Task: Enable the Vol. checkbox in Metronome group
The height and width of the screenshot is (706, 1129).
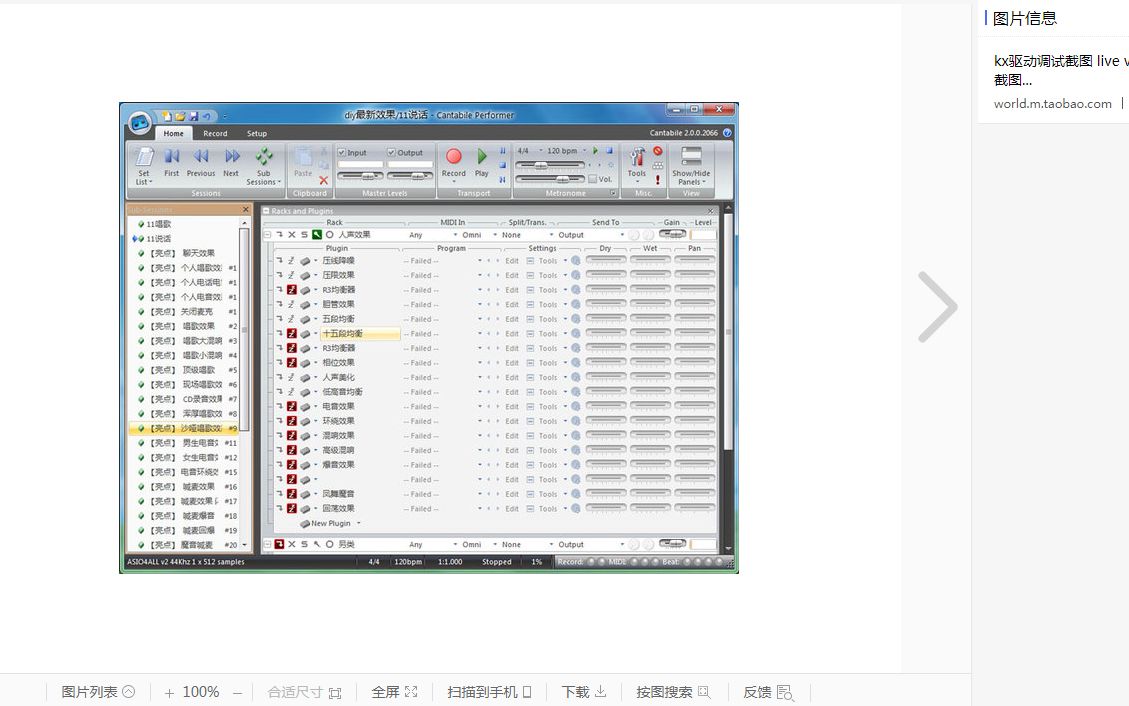Action: click(592, 178)
